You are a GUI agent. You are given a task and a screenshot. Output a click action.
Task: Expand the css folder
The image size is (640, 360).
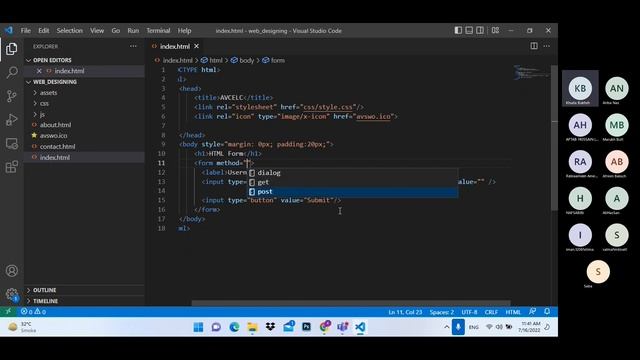coord(84,103)
